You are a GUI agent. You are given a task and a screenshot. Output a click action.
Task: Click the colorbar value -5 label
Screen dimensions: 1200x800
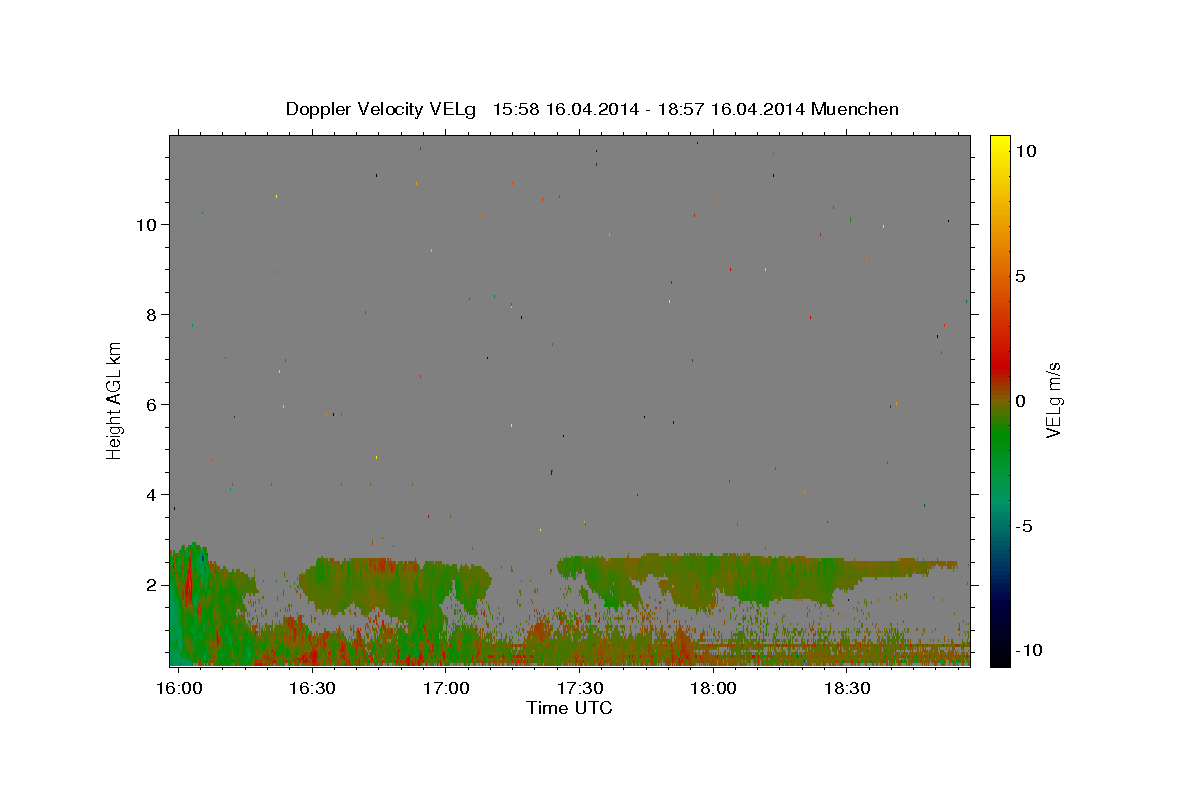coord(1026,526)
